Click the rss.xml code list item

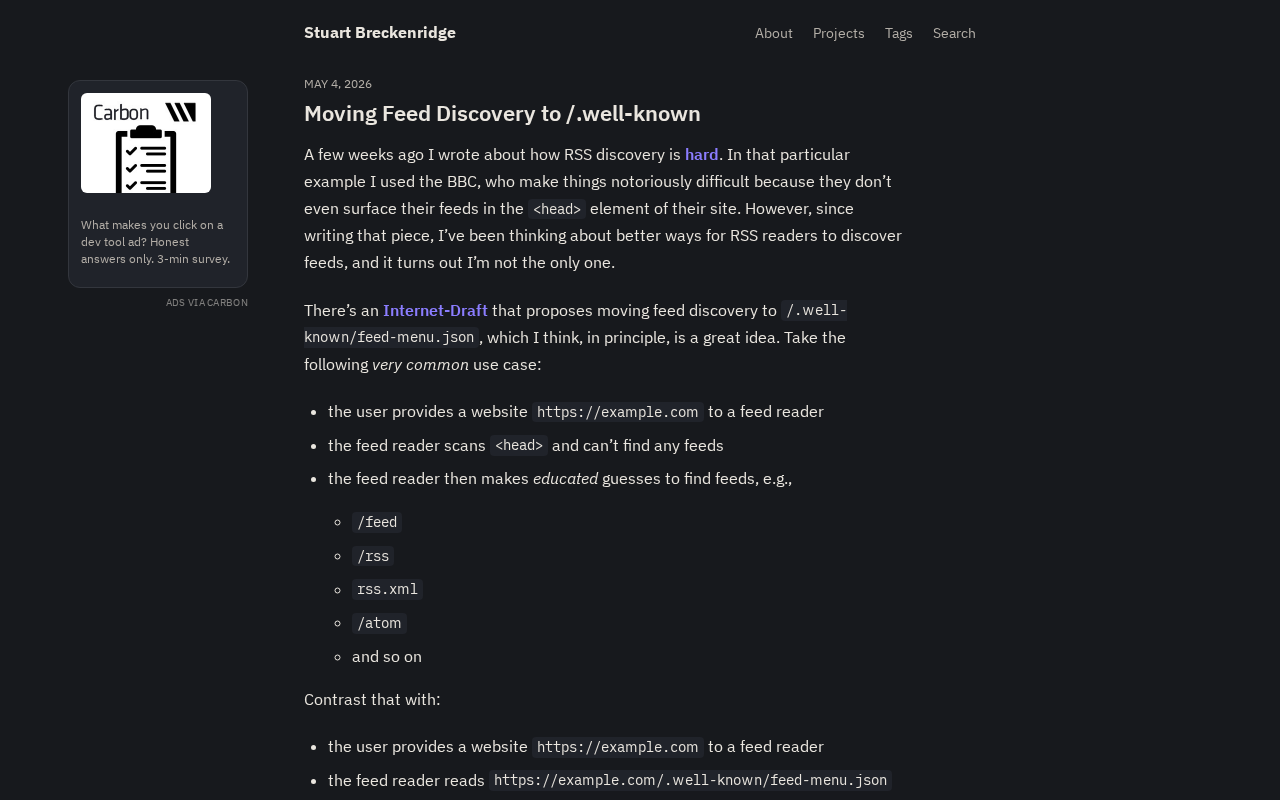(x=387, y=589)
